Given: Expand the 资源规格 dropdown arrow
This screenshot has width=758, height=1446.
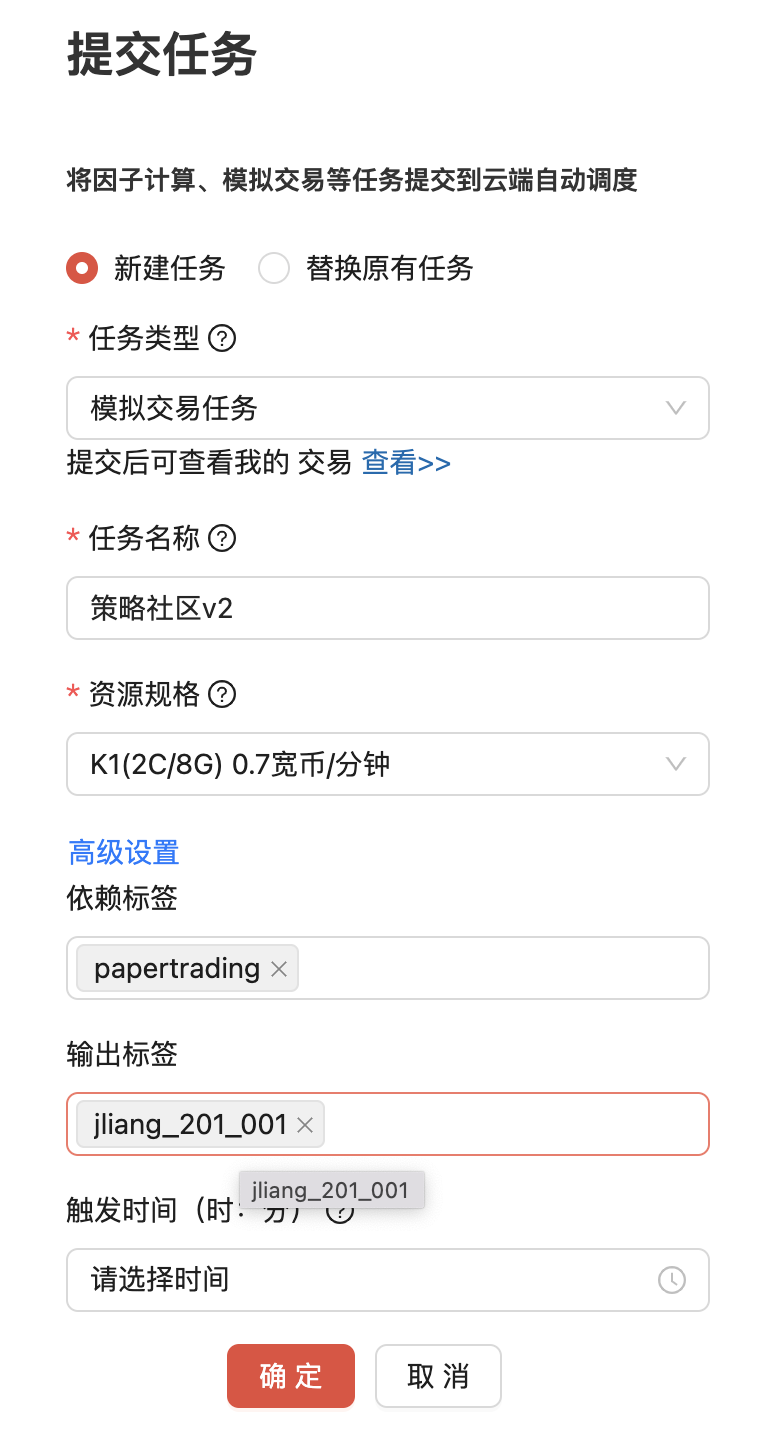Looking at the screenshot, I should click(x=676, y=765).
